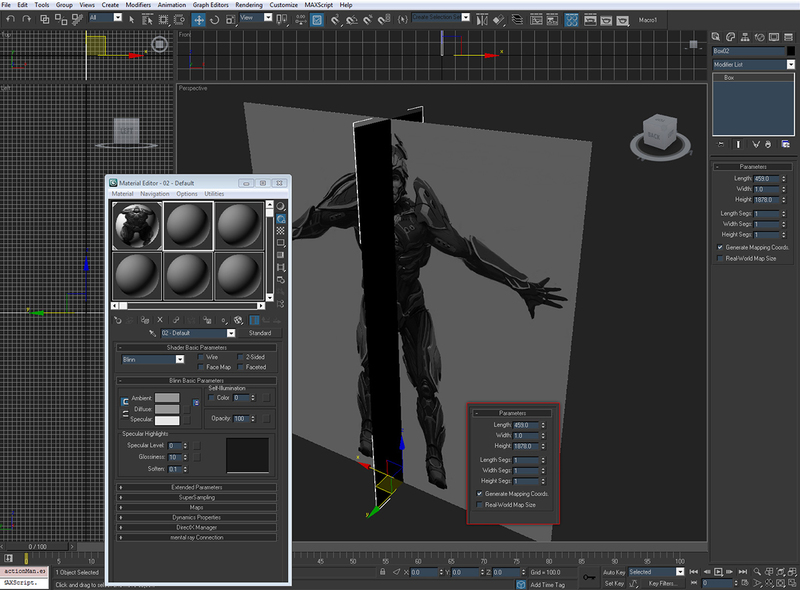The image size is (800, 590).
Task: Click the ViewCube in Perspective viewport
Action: (x=660, y=133)
